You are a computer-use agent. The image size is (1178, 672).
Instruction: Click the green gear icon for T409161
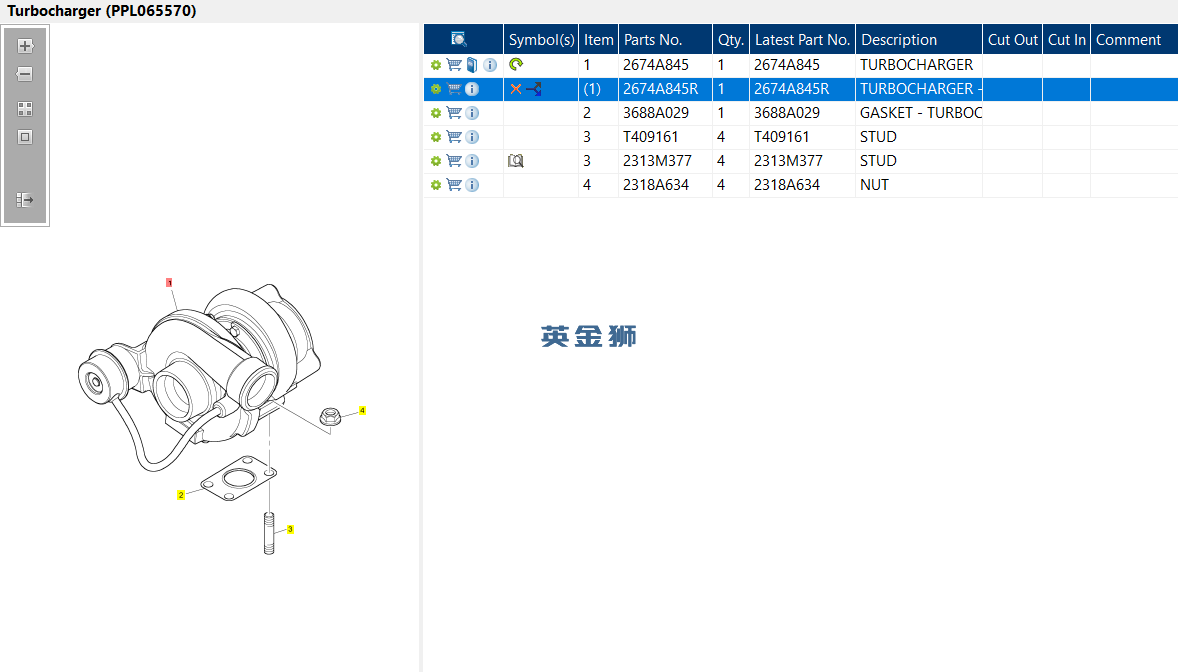tap(436, 138)
